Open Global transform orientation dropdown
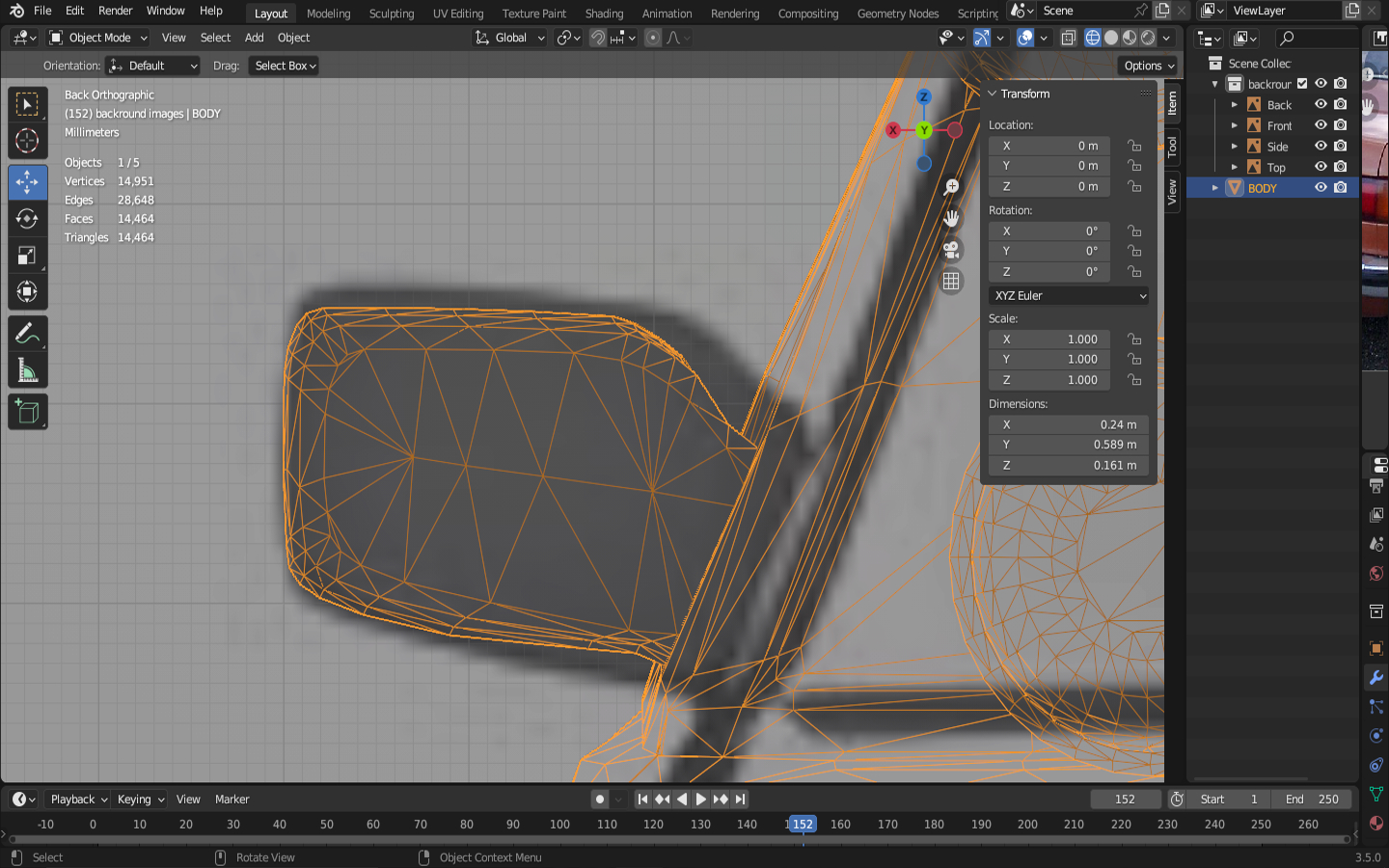This screenshot has width=1389, height=868. (510, 38)
